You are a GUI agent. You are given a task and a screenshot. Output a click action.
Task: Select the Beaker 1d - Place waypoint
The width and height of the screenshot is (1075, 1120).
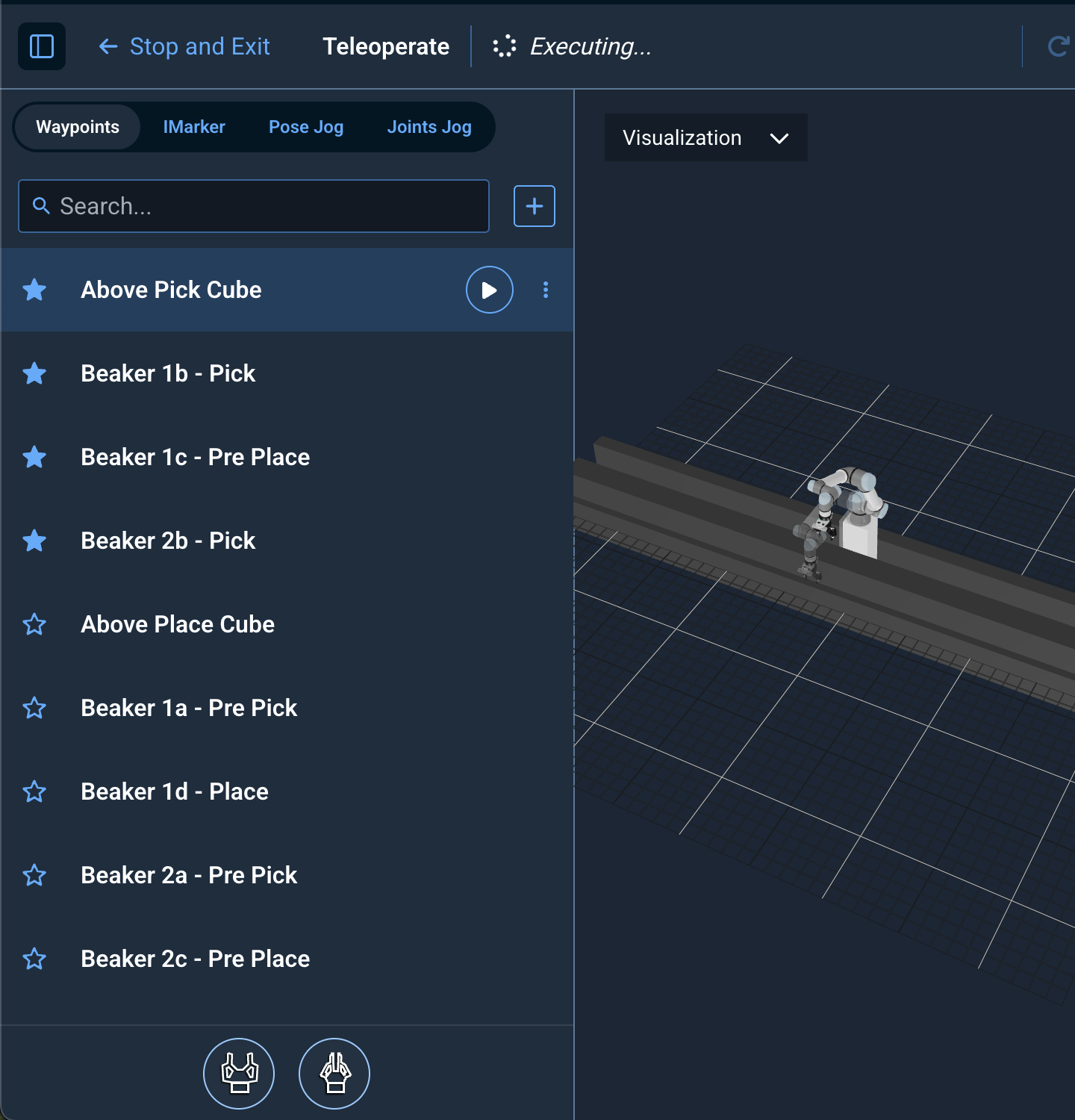(x=287, y=791)
